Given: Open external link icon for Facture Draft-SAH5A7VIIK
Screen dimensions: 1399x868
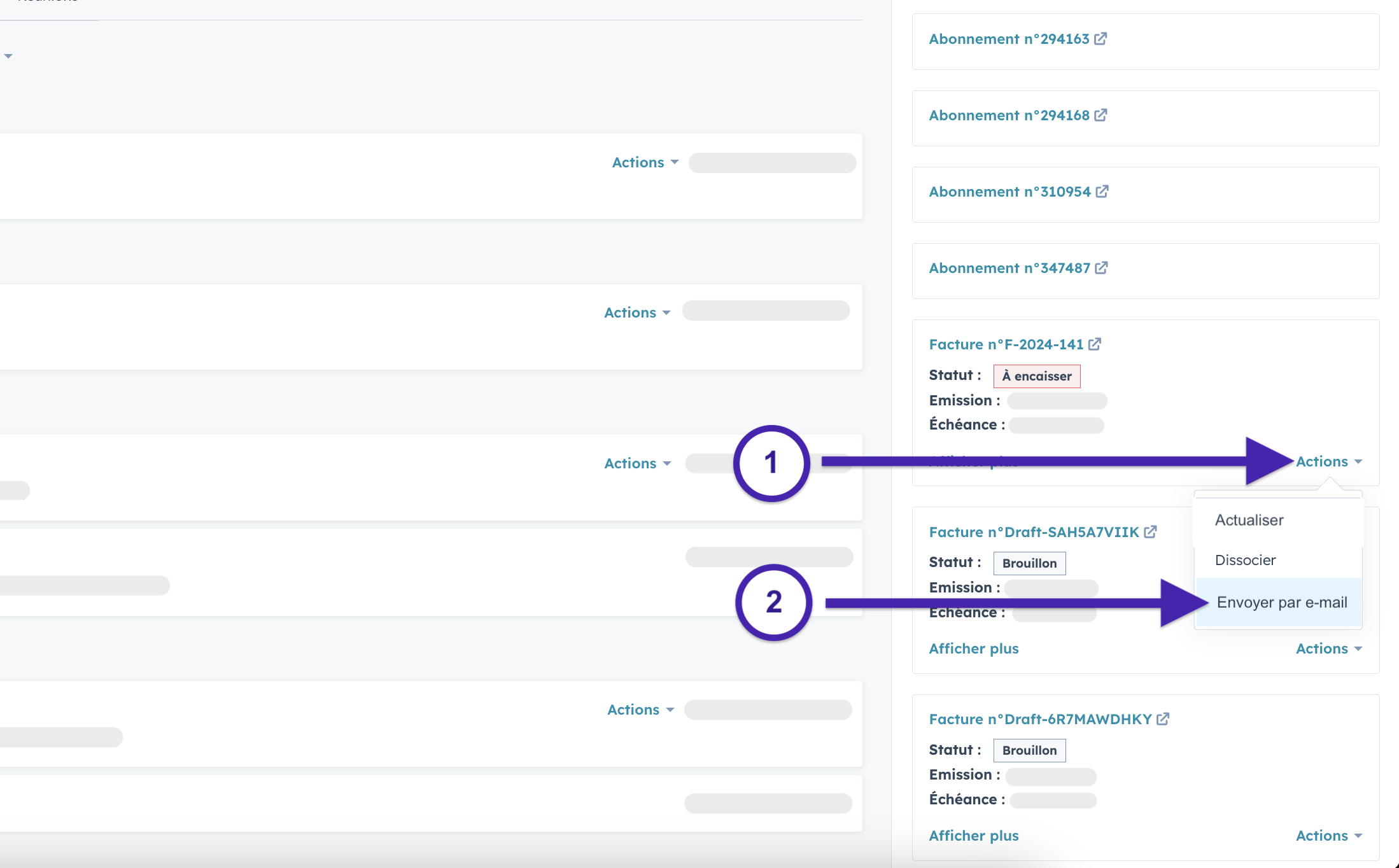Looking at the screenshot, I should [x=1150, y=532].
